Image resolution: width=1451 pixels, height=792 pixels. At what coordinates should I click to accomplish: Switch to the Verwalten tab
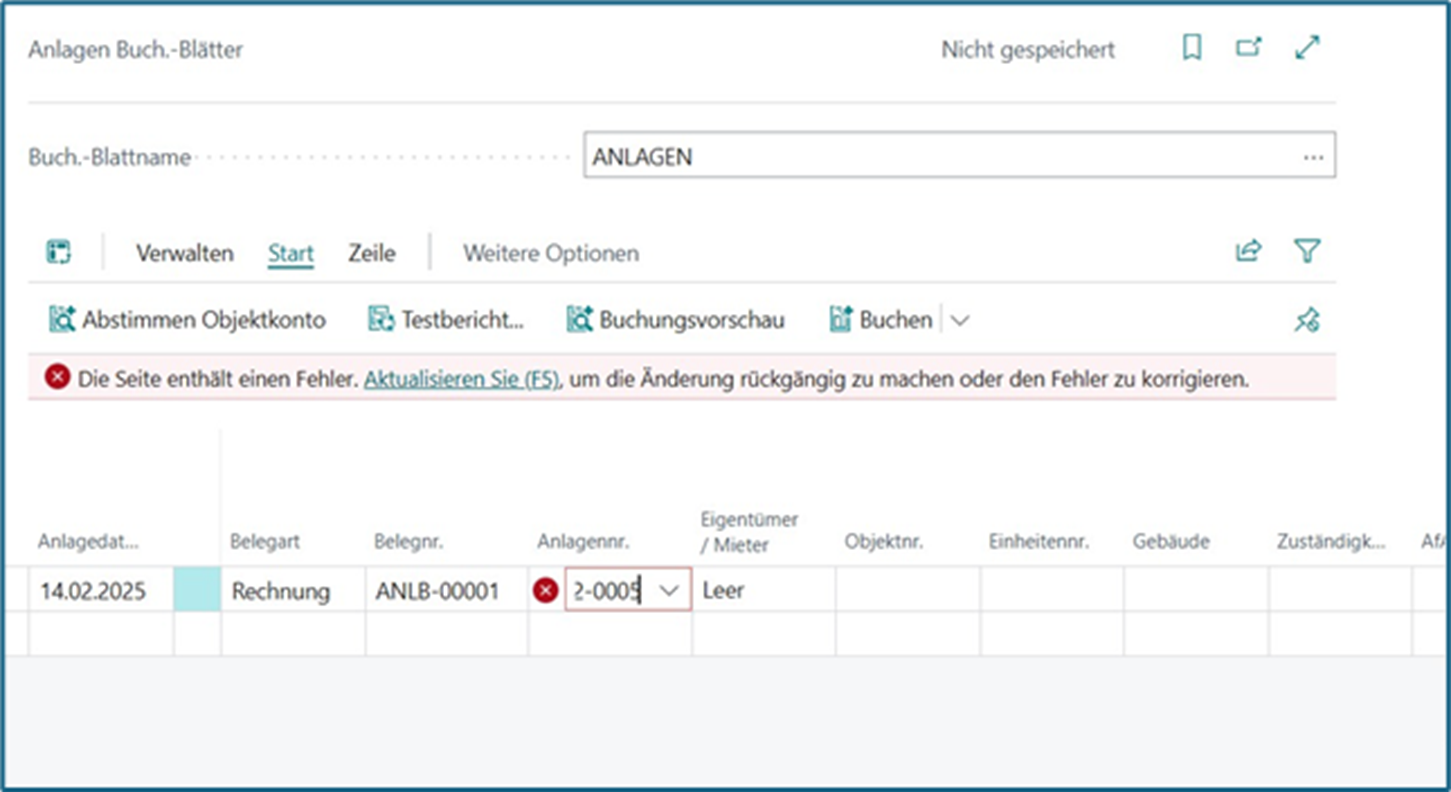(184, 254)
